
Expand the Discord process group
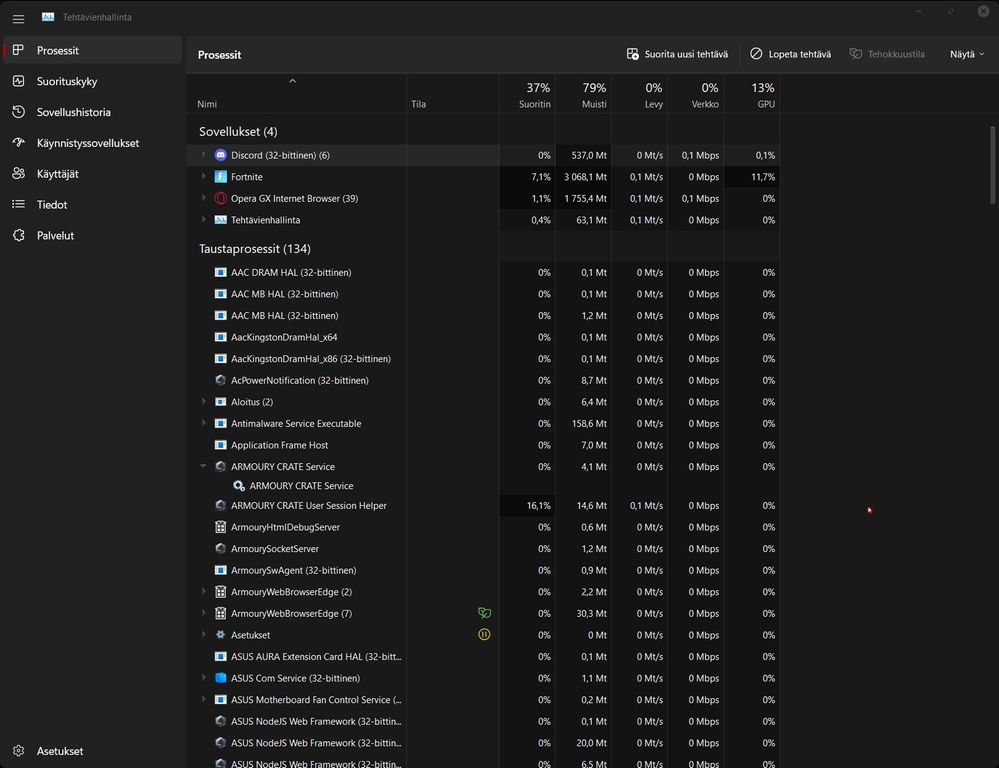tap(204, 155)
